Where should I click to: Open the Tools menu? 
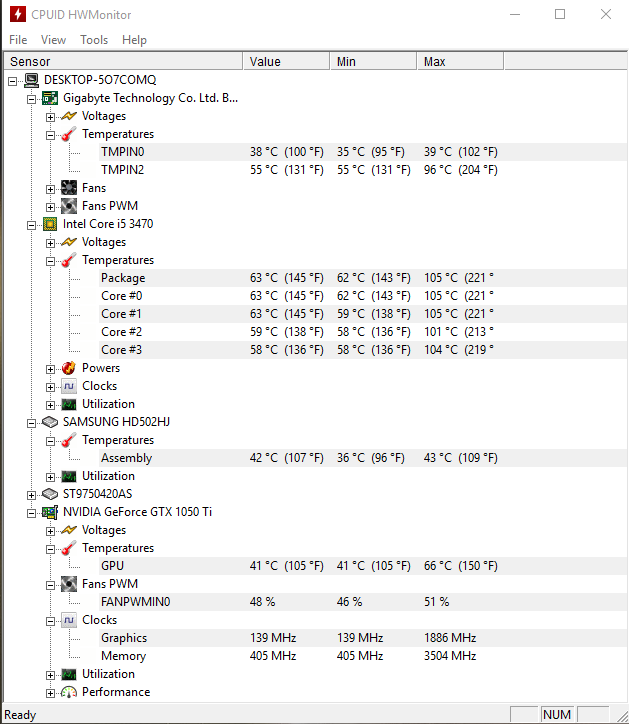94,40
